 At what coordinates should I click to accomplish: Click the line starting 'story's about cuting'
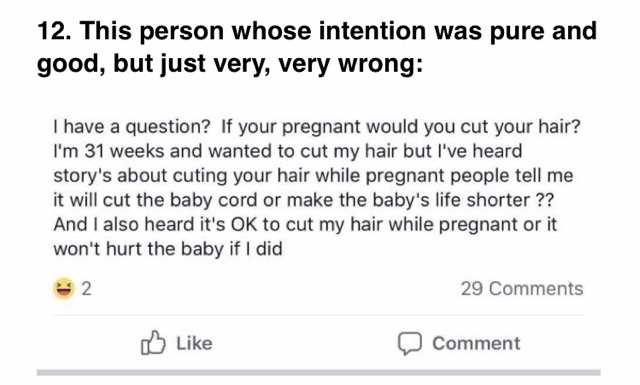pyautogui.click(x=313, y=176)
